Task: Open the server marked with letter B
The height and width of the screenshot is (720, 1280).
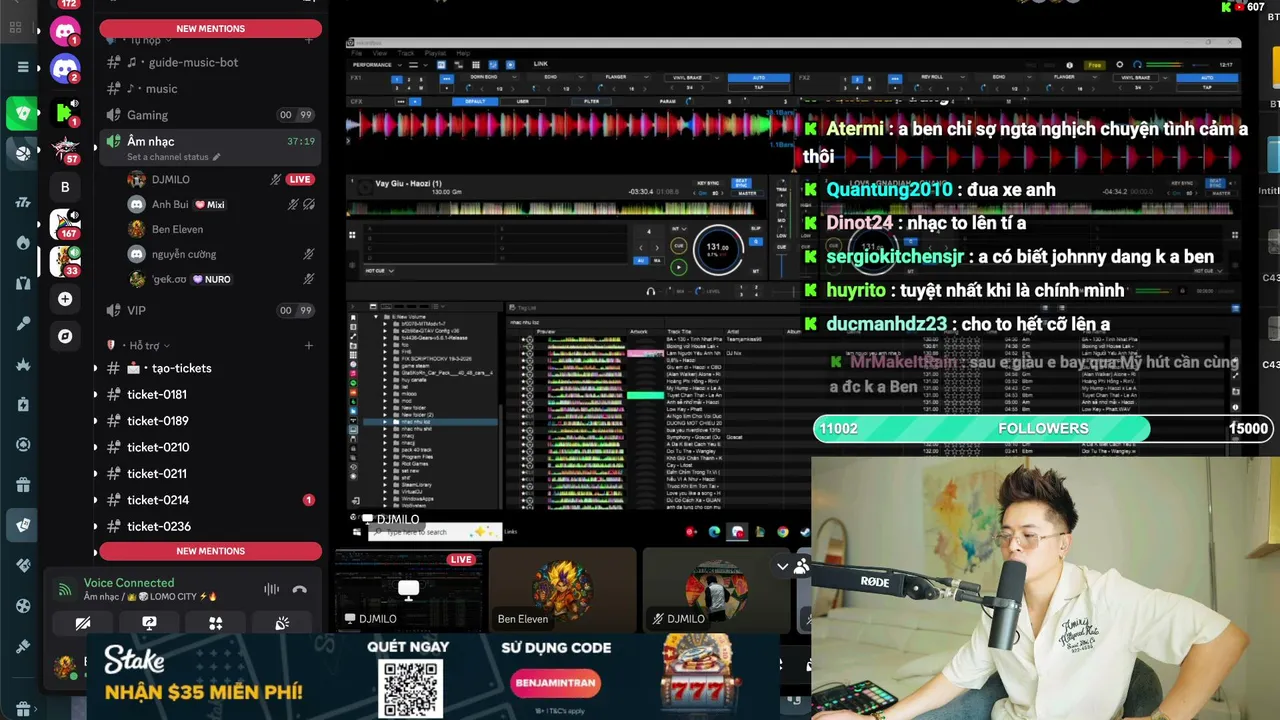Action: 65,187
